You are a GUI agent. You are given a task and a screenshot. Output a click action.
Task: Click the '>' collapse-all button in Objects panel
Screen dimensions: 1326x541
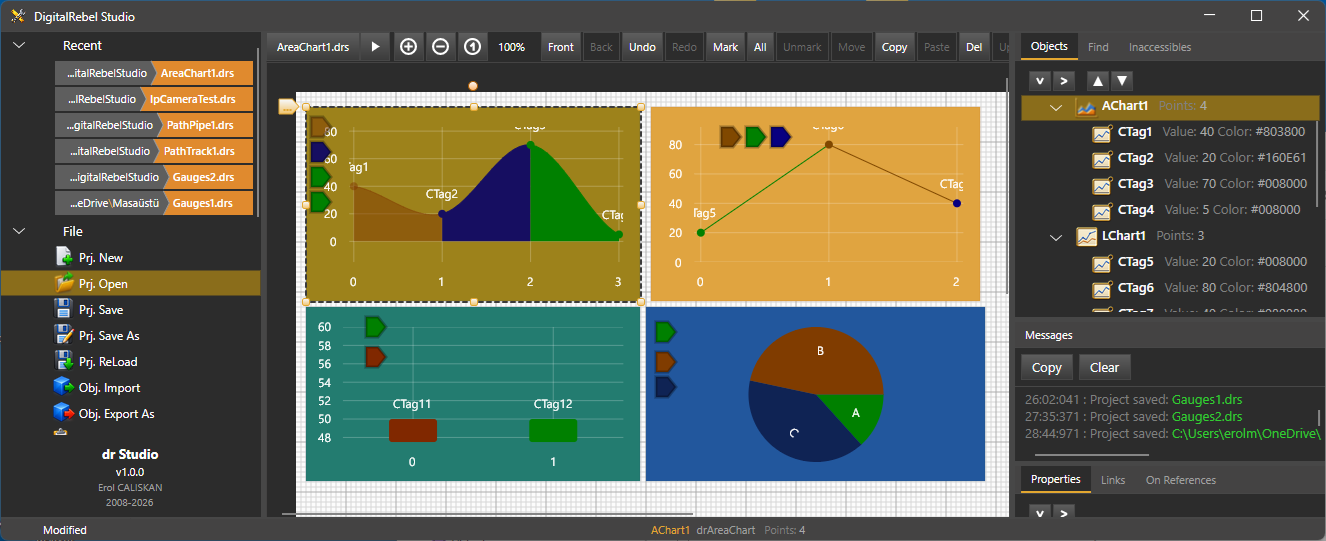coord(1064,81)
